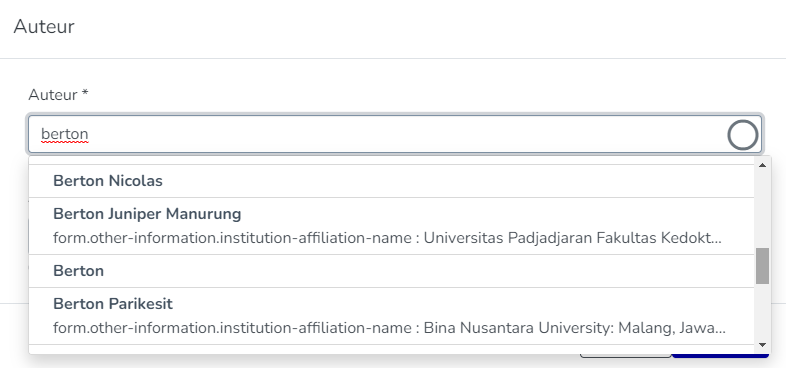Image resolution: width=786 pixels, height=368 pixels.
Task: Click the partially visible row above Berton Nicolas
Action: pos(391,160)
